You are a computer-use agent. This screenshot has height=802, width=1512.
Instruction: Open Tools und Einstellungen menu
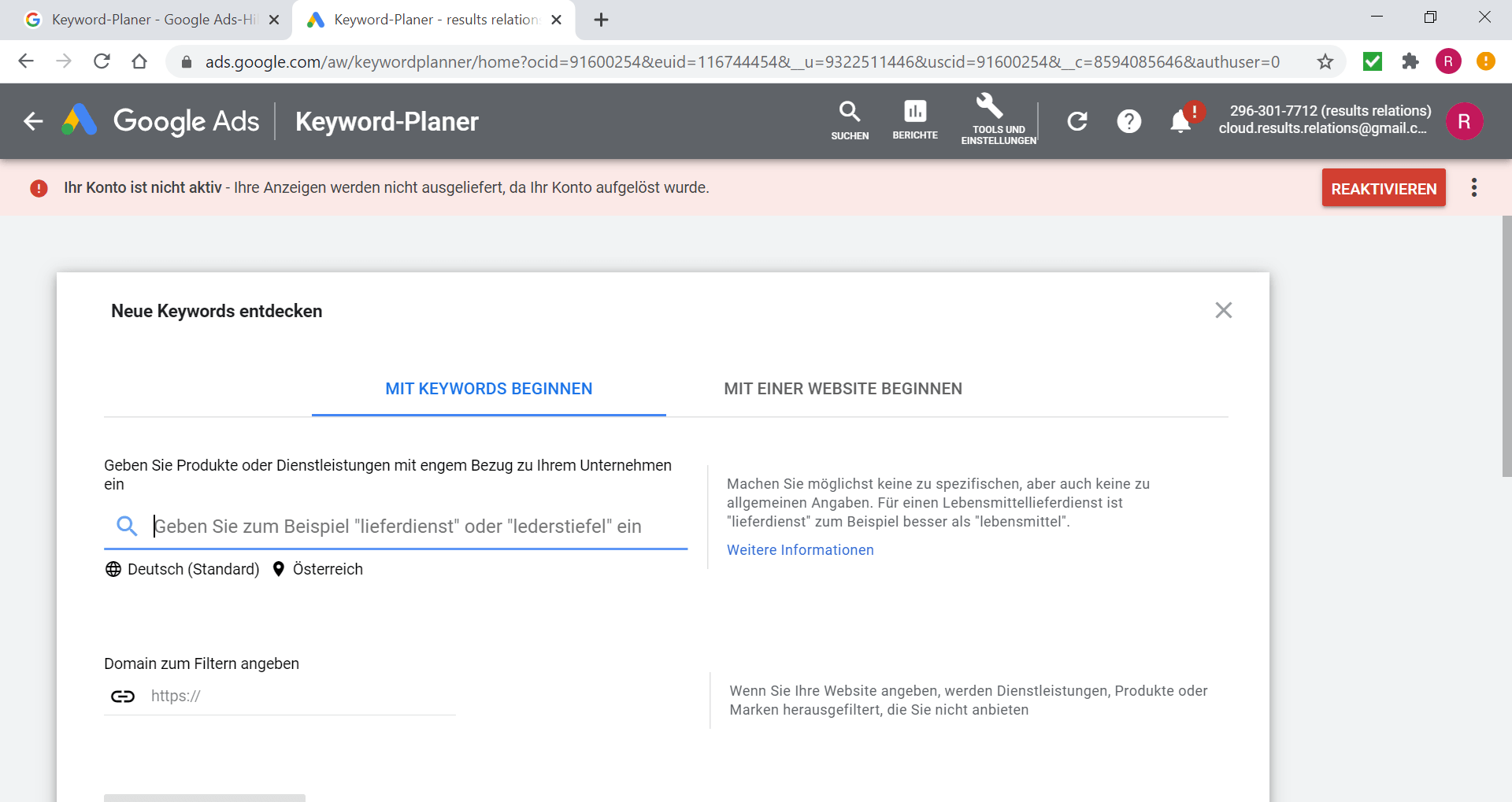point(999,120)
